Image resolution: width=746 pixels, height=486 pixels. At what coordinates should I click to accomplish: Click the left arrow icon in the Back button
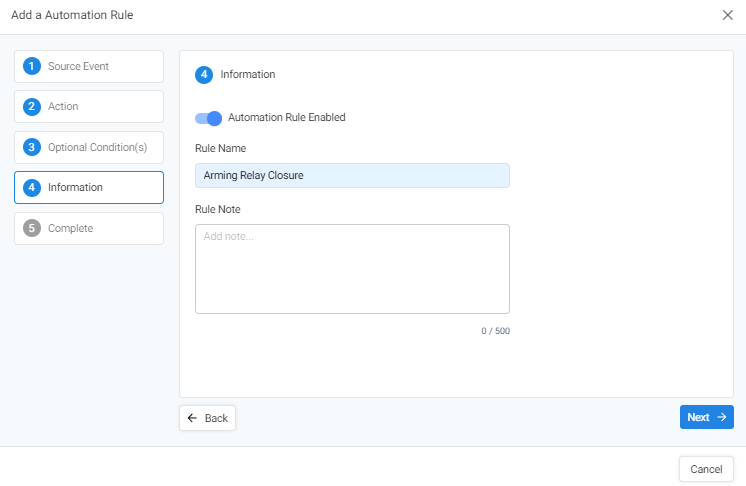[192, 418]
